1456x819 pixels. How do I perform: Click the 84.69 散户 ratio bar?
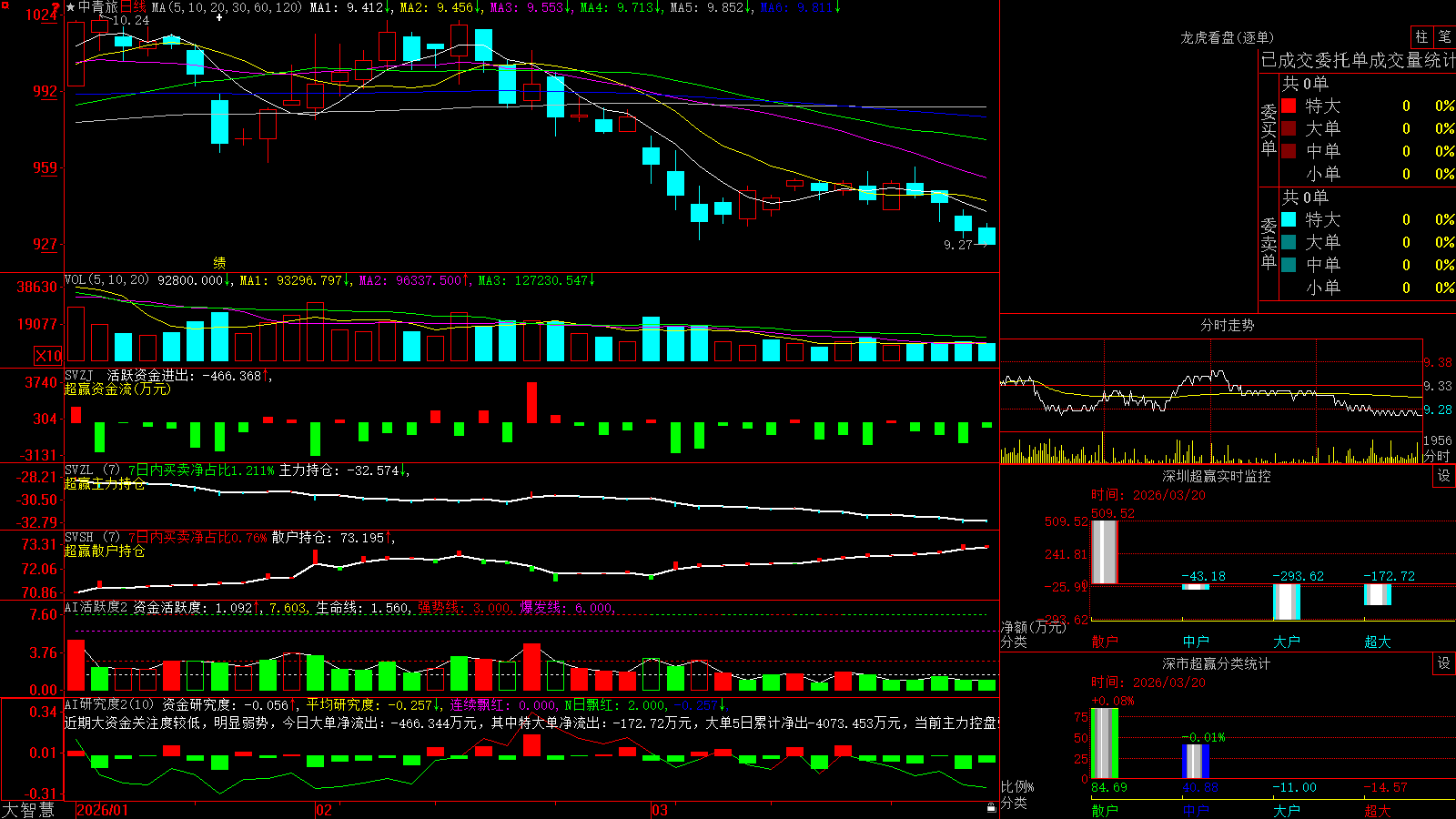click(1105, 743)
